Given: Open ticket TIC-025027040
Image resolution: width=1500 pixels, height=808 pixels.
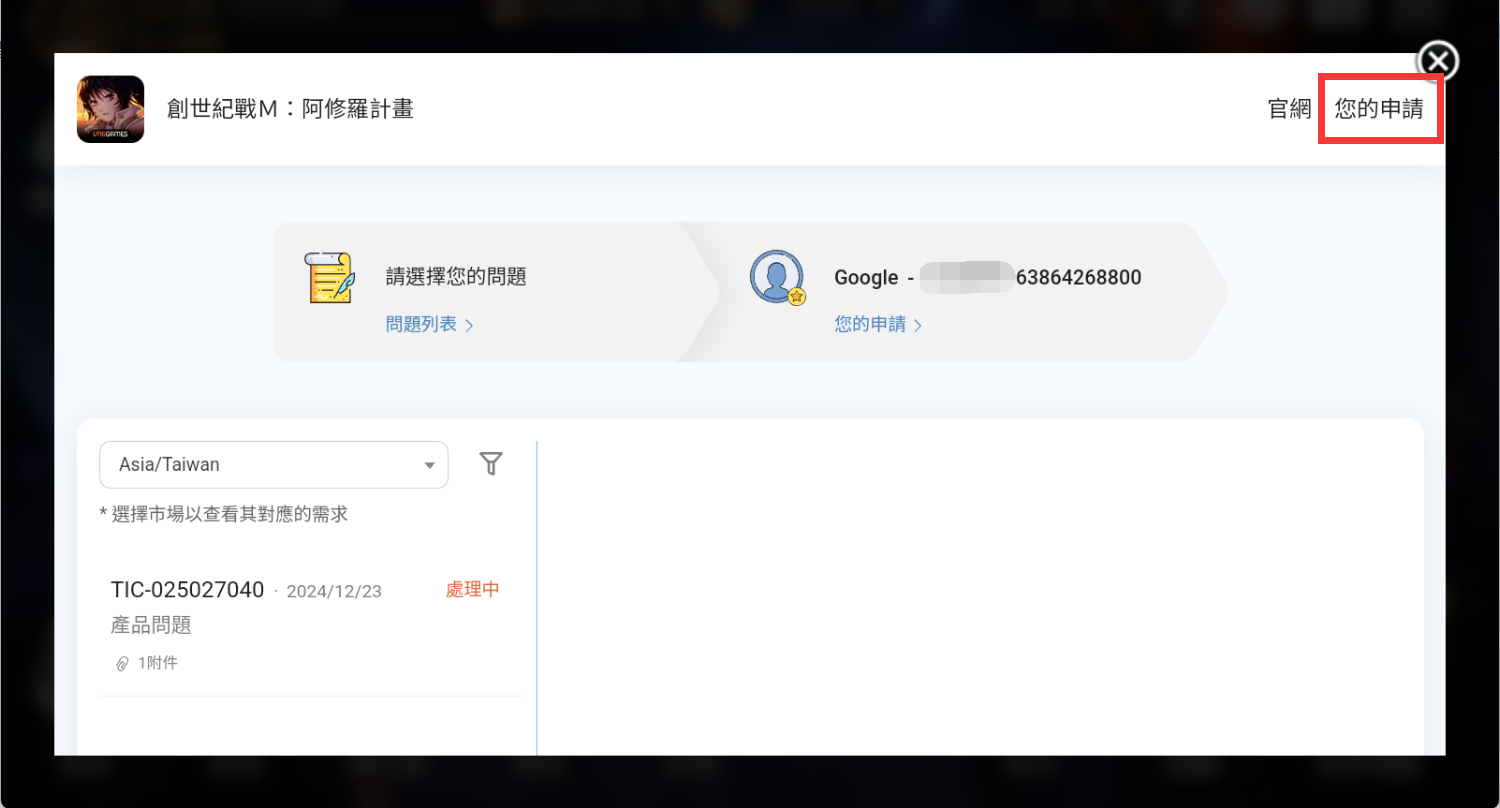Looking at the screenshot, I should [x=187, y=590].
